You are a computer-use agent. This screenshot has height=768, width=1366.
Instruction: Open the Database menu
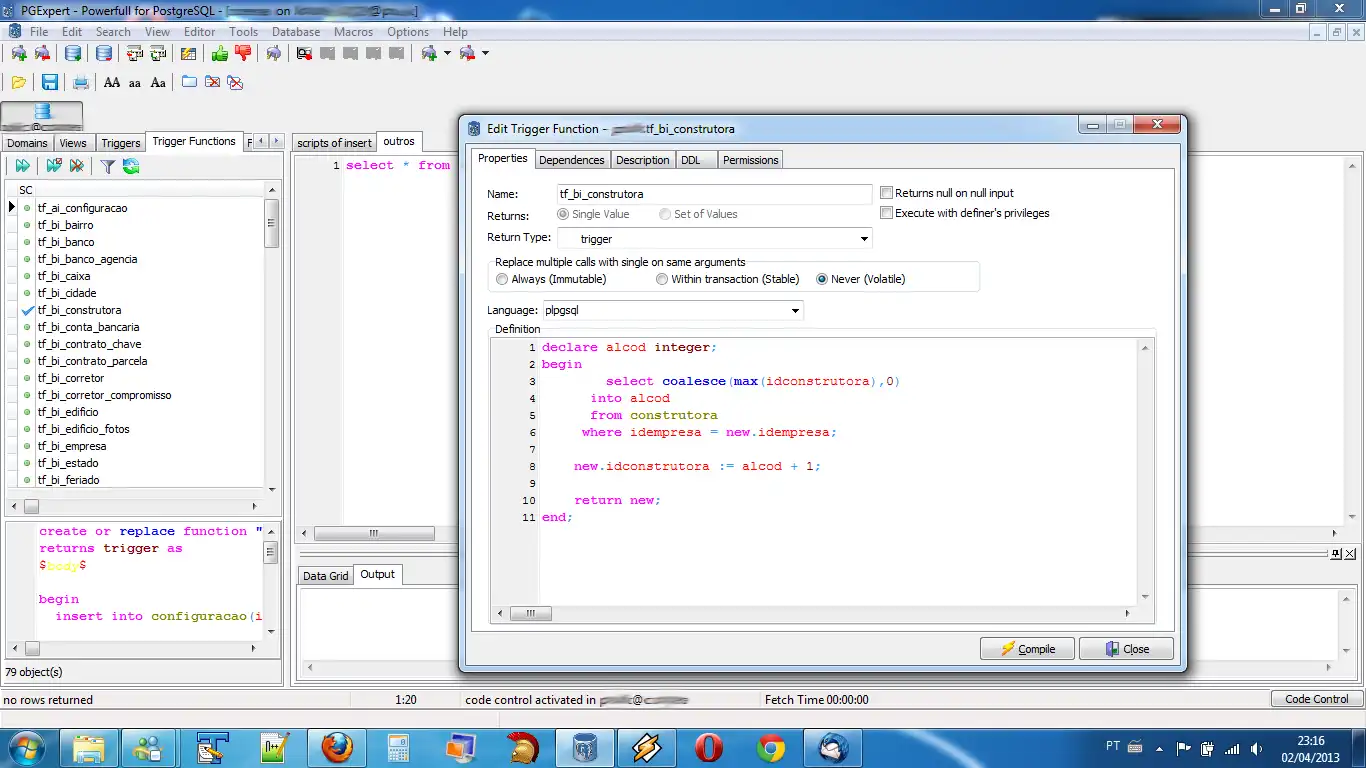click(296, 32)
